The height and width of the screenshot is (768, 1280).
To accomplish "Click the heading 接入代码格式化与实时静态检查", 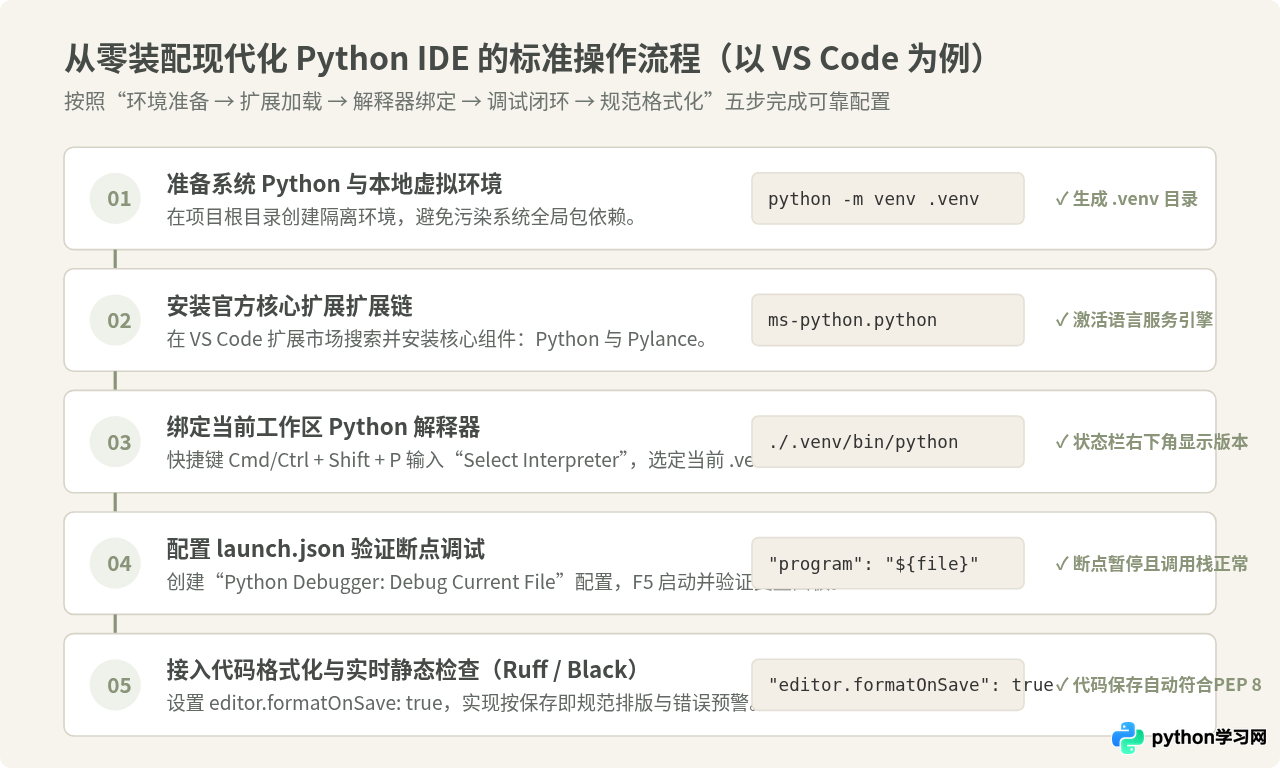I will 403,671.
